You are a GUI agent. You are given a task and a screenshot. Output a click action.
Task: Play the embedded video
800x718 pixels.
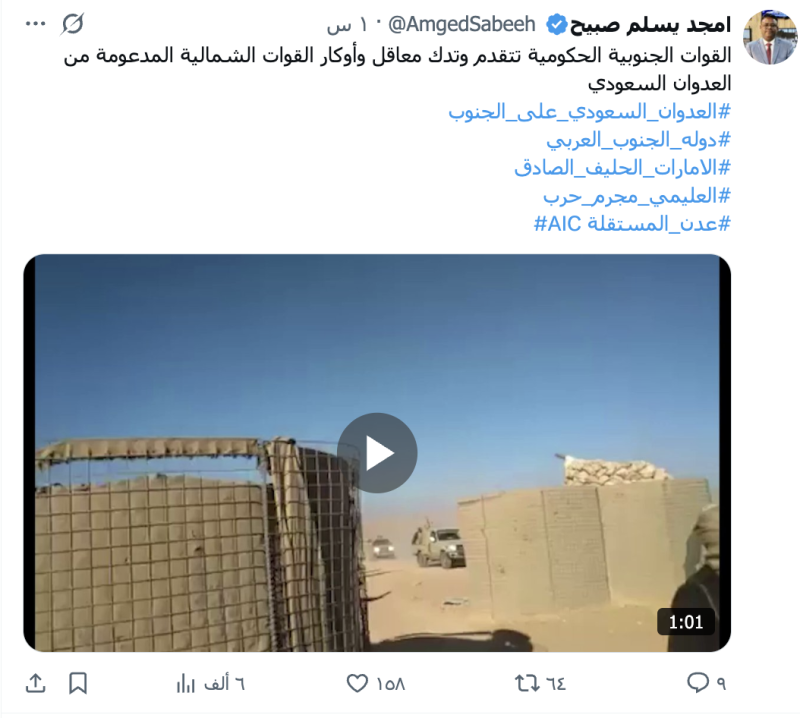coord(377,453)
